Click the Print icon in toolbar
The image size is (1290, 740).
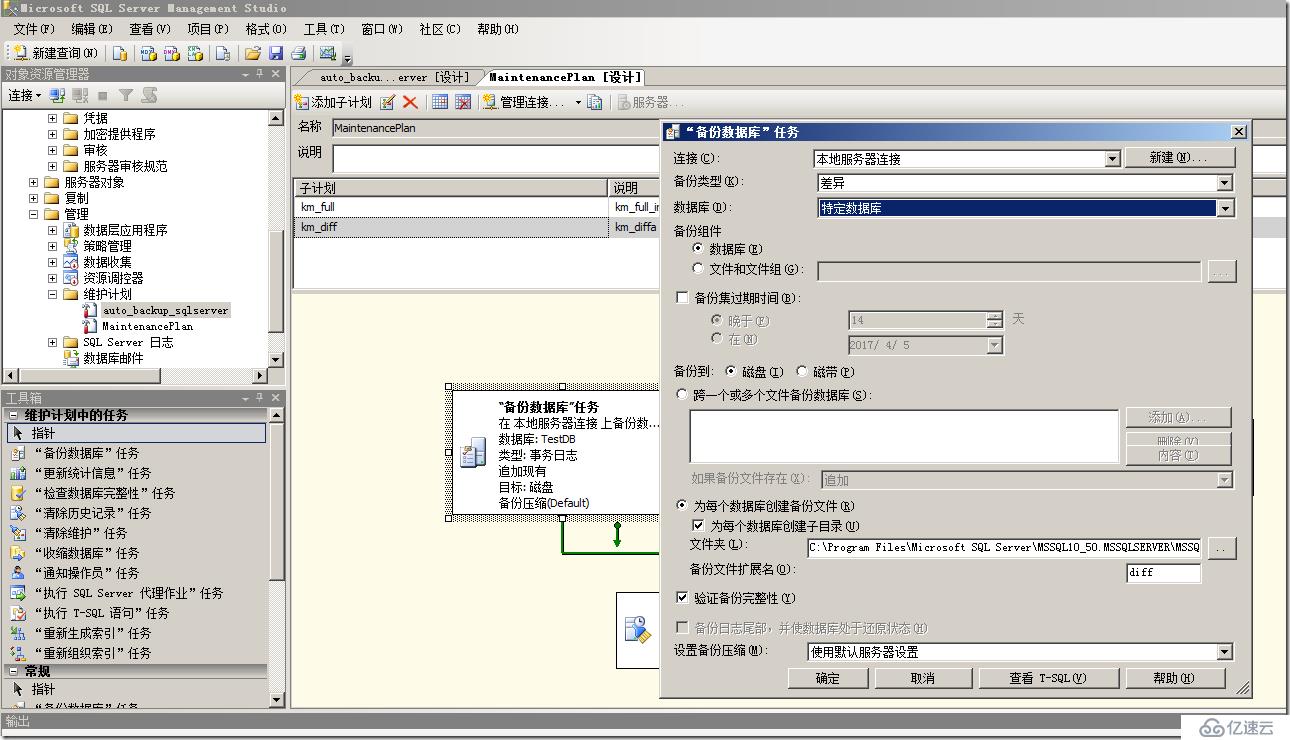pos(298,53)
